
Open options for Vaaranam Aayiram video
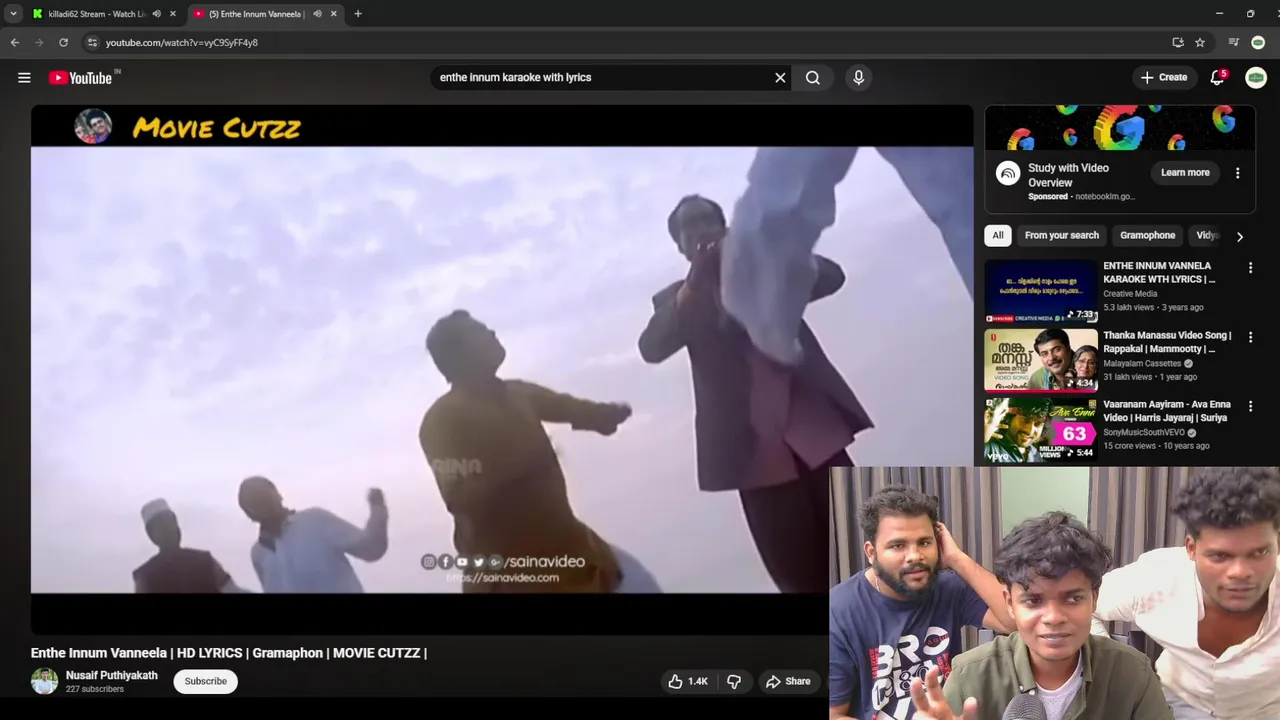point(1250,407)
